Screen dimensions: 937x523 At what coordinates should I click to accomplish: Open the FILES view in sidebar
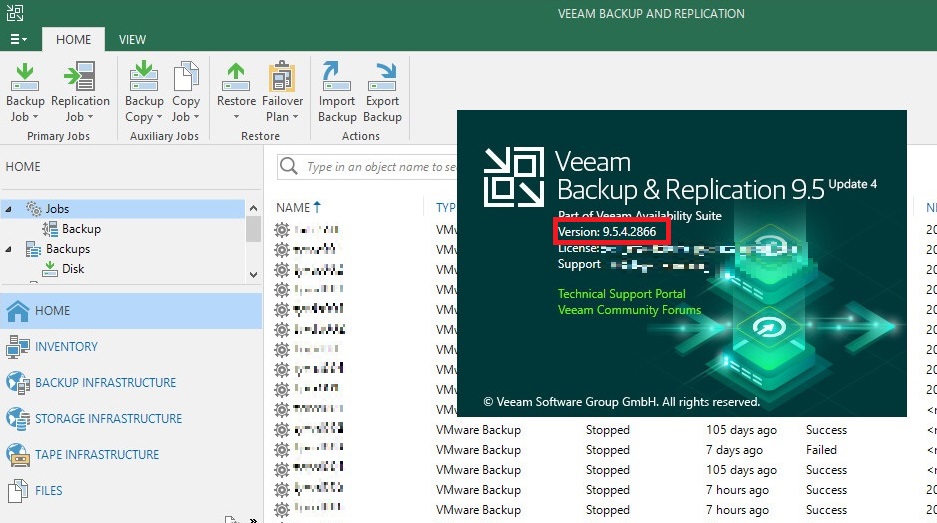[131, 490]
